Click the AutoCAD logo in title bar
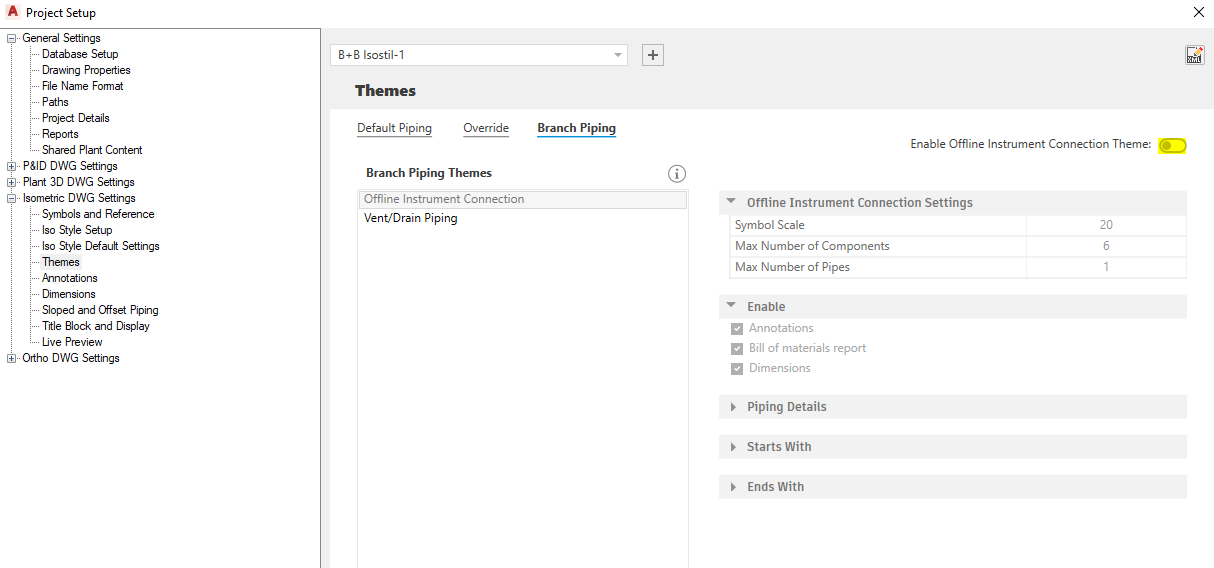 coord(13,12)
